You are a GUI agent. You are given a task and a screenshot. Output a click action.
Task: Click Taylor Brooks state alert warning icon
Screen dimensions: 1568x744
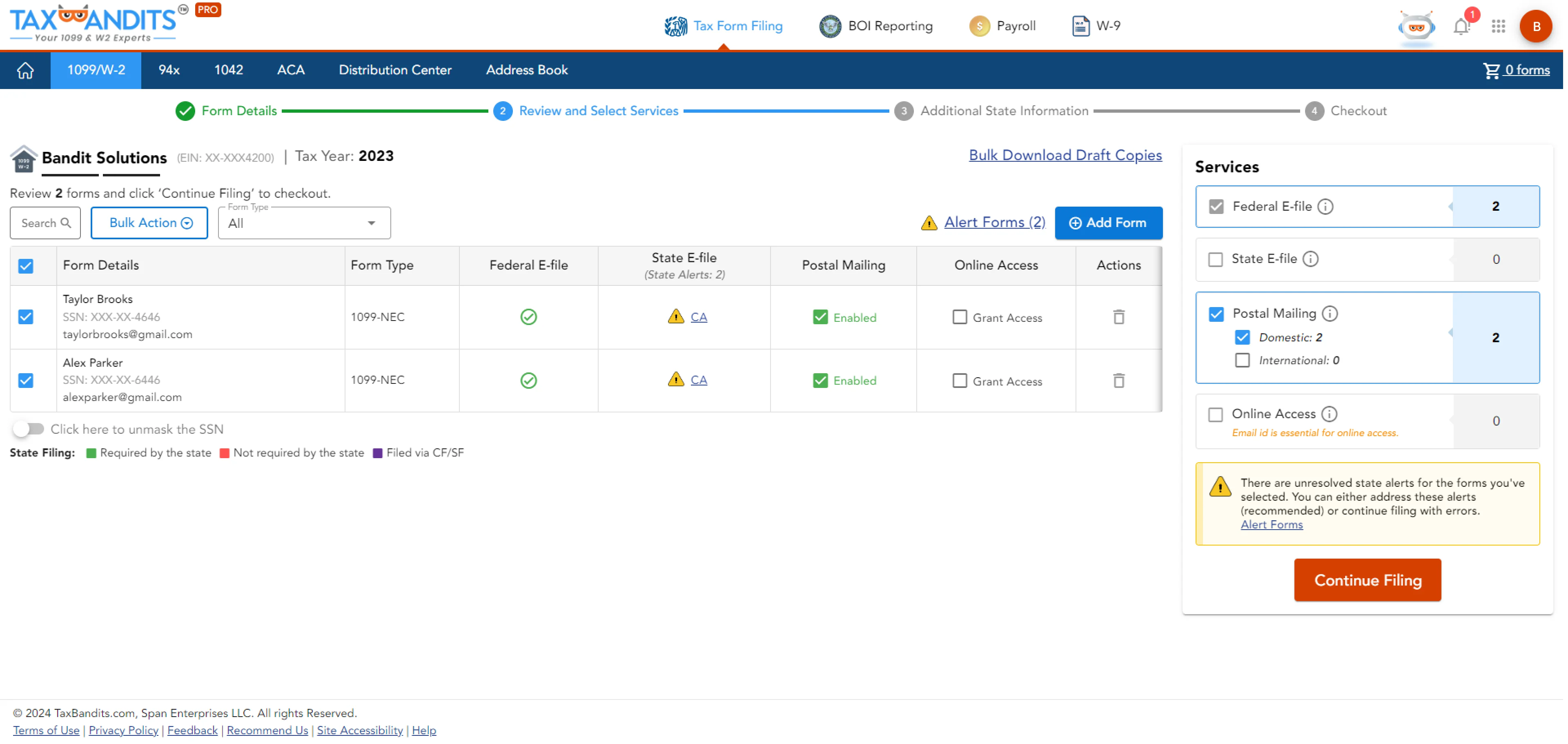click(676, 316)
